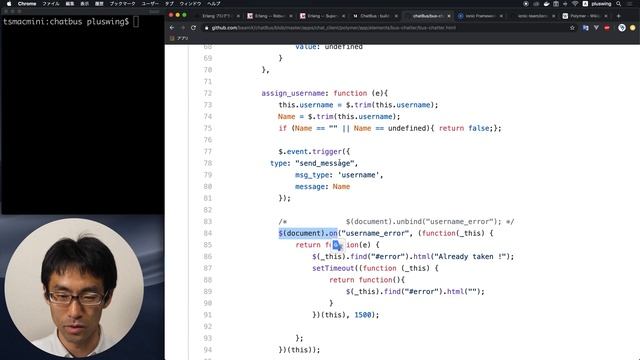Click the Docker whale menu bar icon
This screenshot has width=640, height=360.
pyautogui.click(x=546, y=4)
